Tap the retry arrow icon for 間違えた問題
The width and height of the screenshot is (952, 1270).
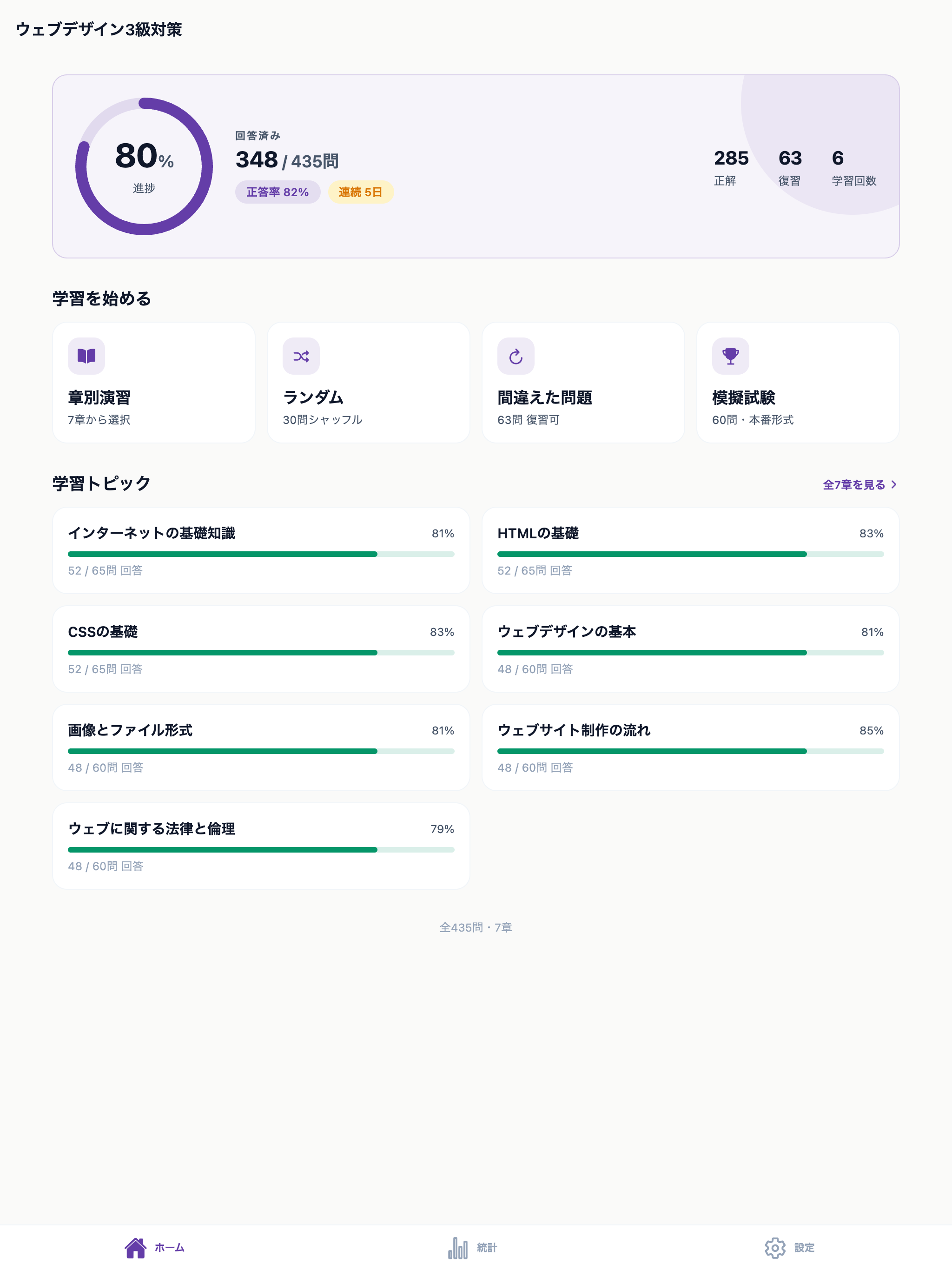click(516, 356)
